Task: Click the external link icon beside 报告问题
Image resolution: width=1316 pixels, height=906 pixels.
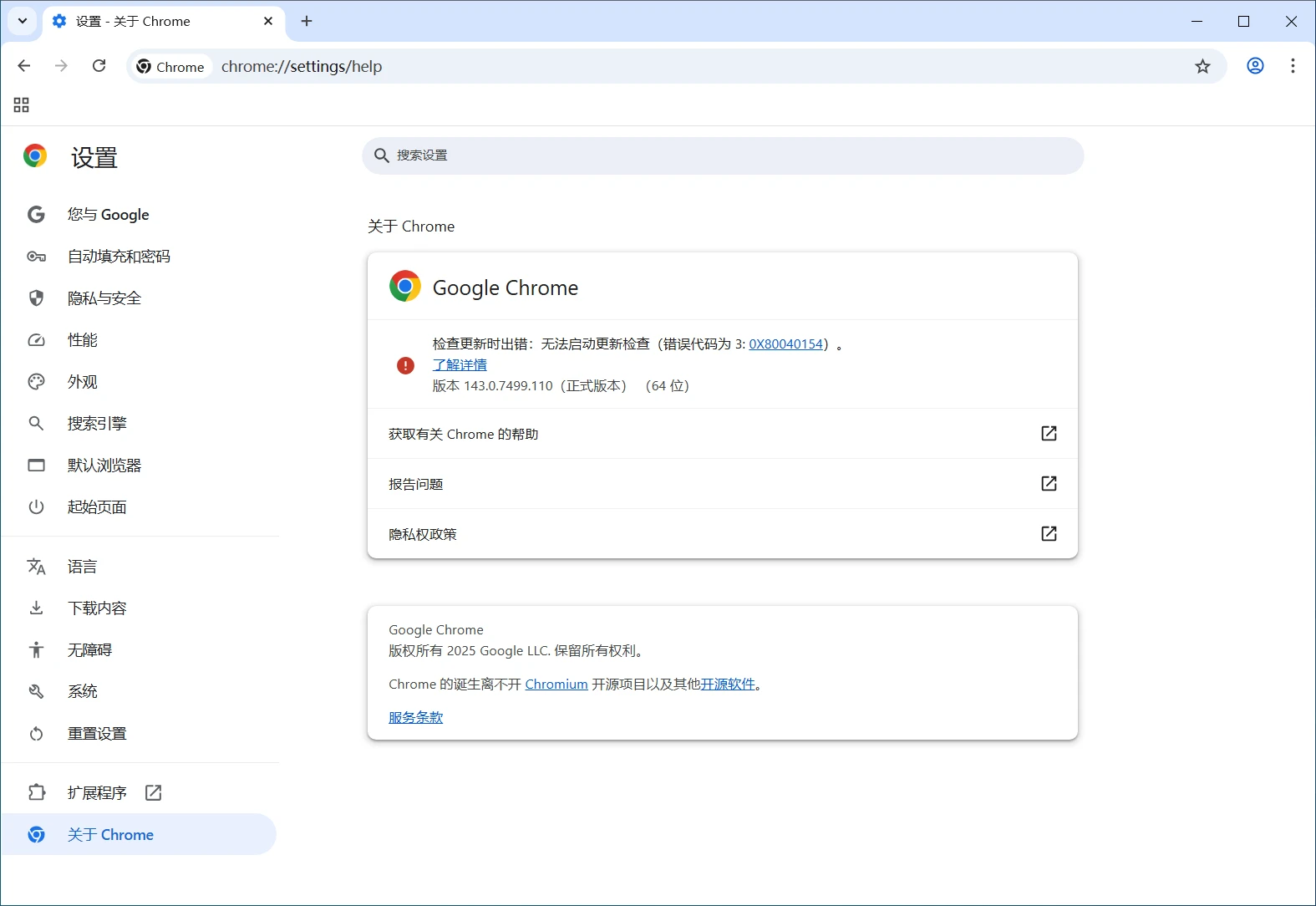Action: point(1049,484)
